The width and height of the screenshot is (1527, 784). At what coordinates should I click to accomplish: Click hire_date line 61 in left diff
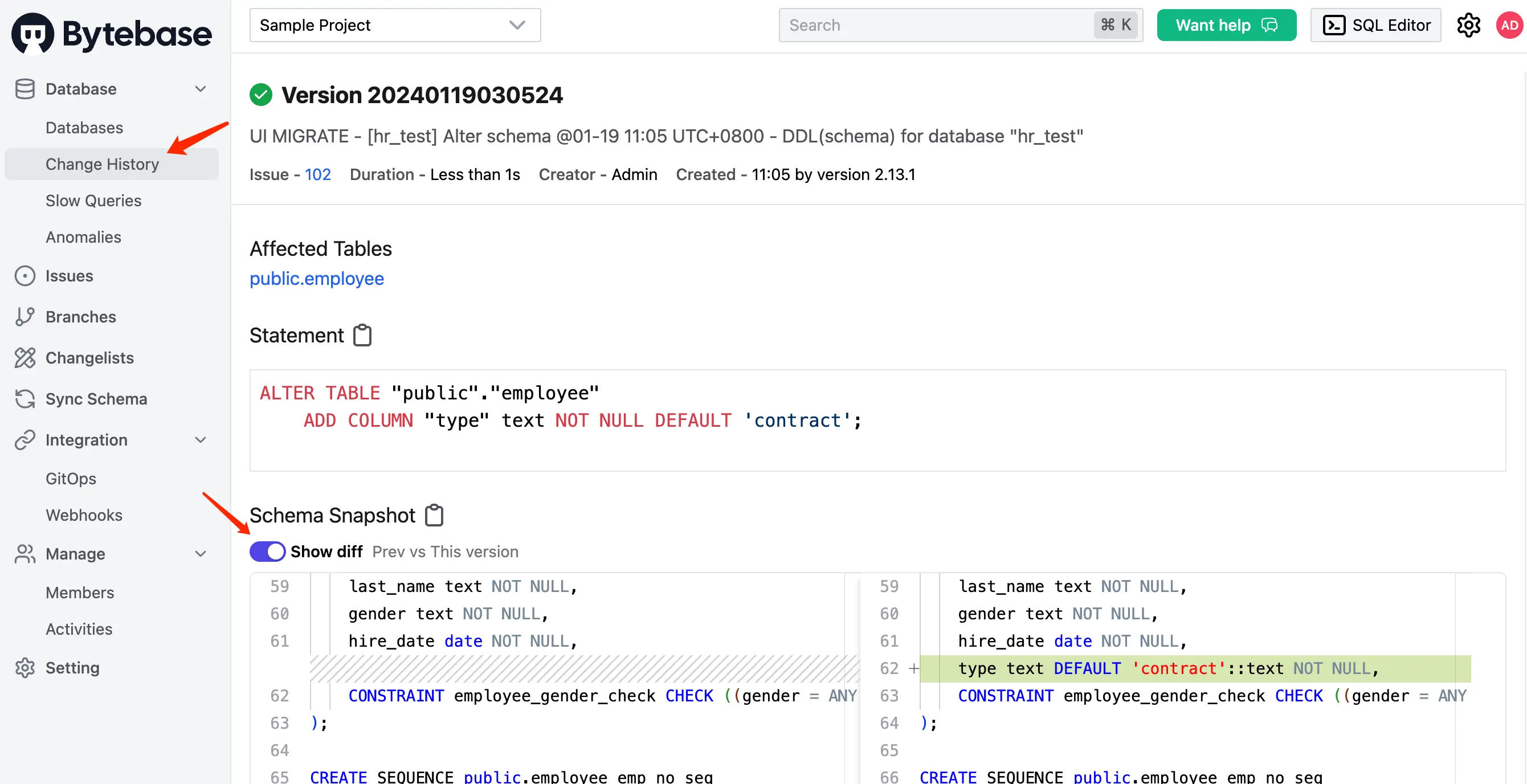pos(462,641)
